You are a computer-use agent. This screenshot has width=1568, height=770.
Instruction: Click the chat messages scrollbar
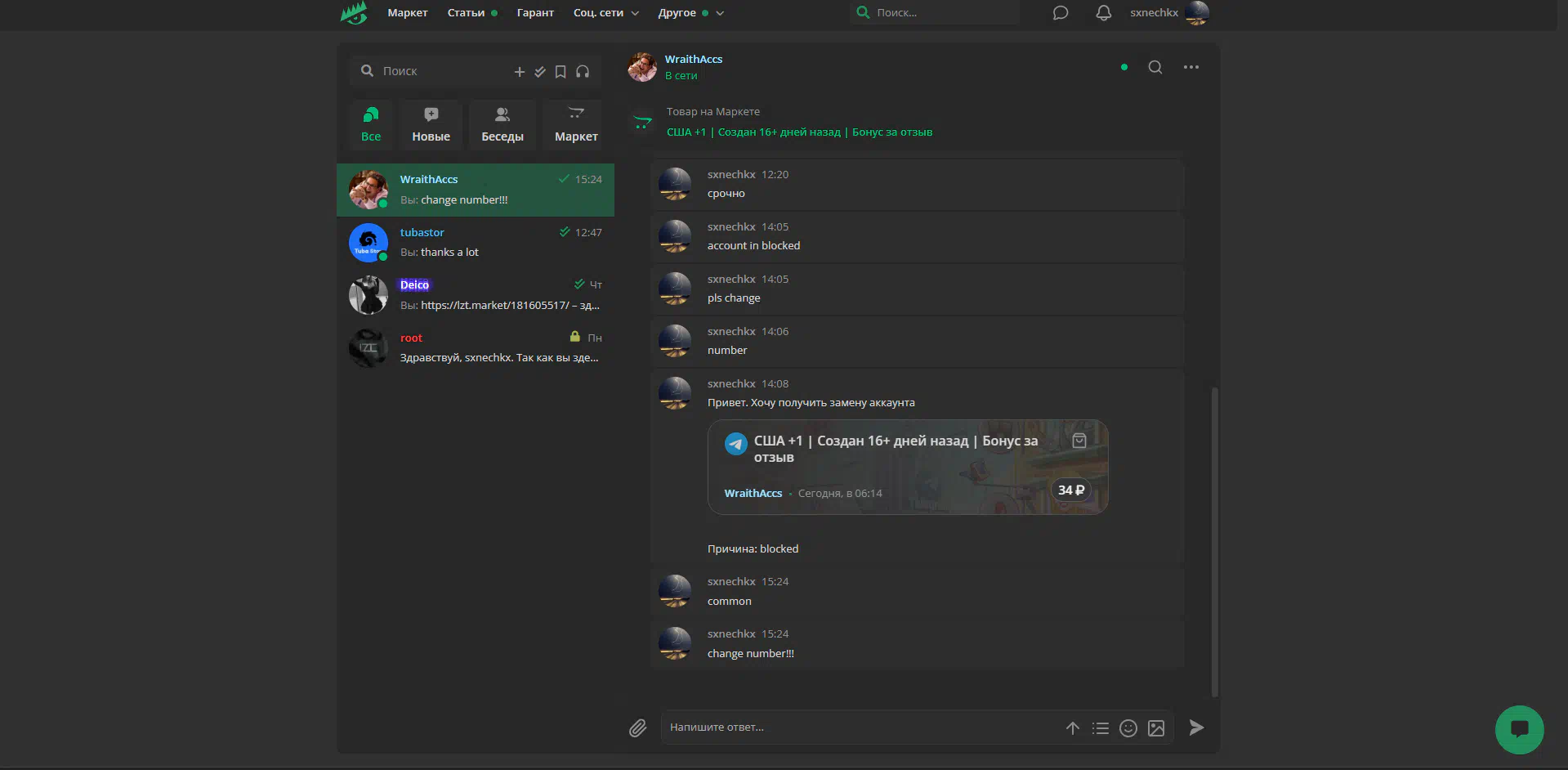coord(1215,542)
